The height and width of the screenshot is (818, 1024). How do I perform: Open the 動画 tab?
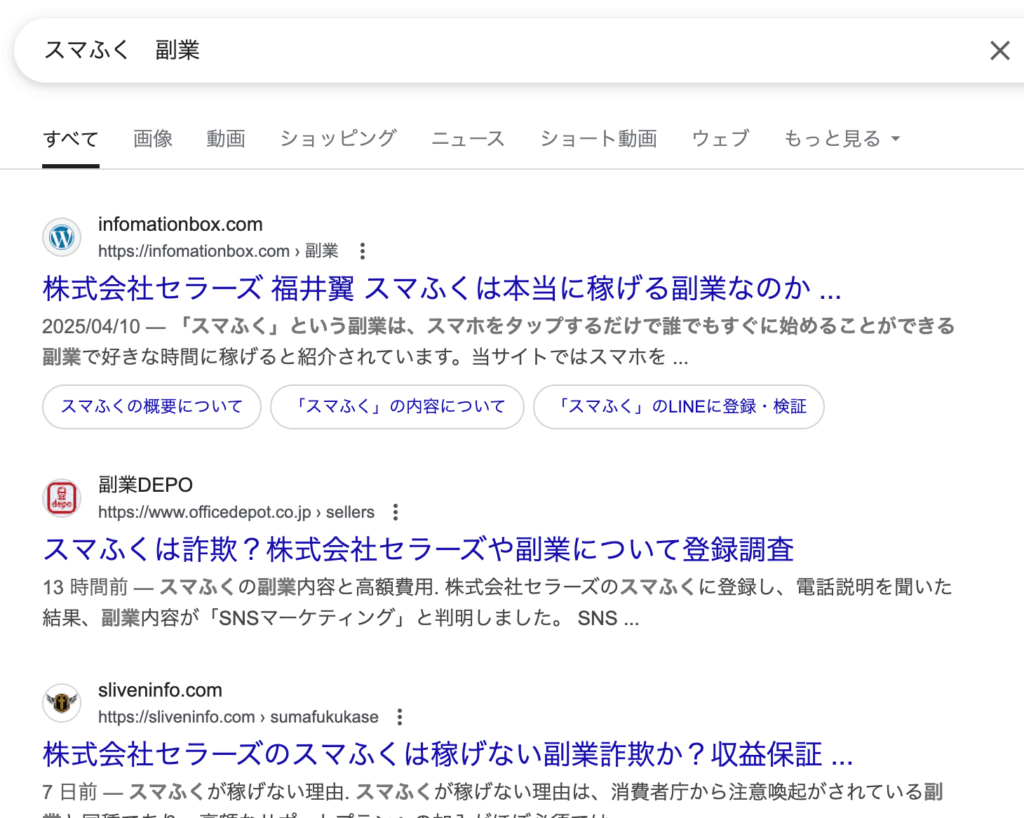226,138
